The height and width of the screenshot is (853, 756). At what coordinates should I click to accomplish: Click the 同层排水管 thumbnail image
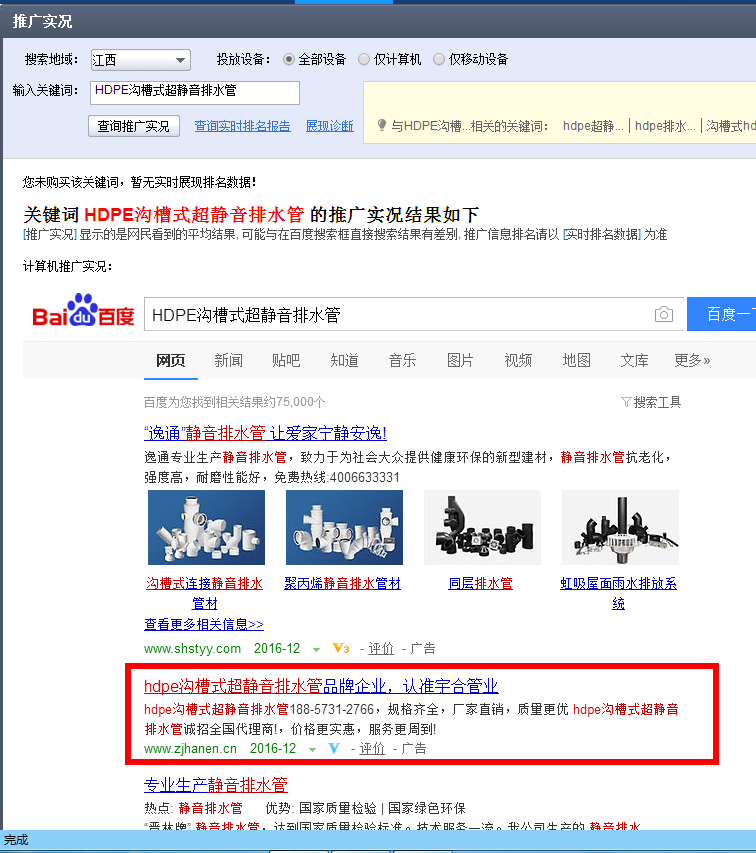point(482,527)
